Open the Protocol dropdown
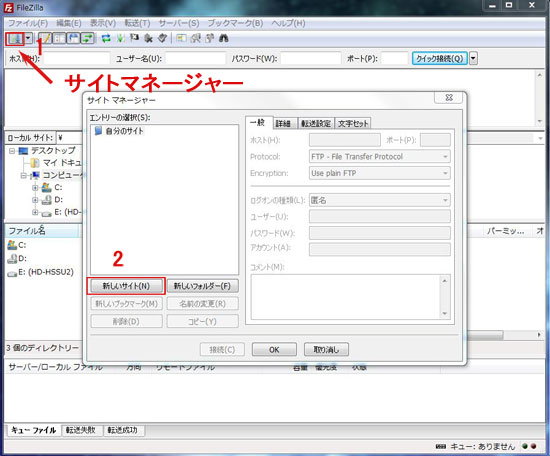The width and height of the screenshot is (550, 456). (380, 156)
